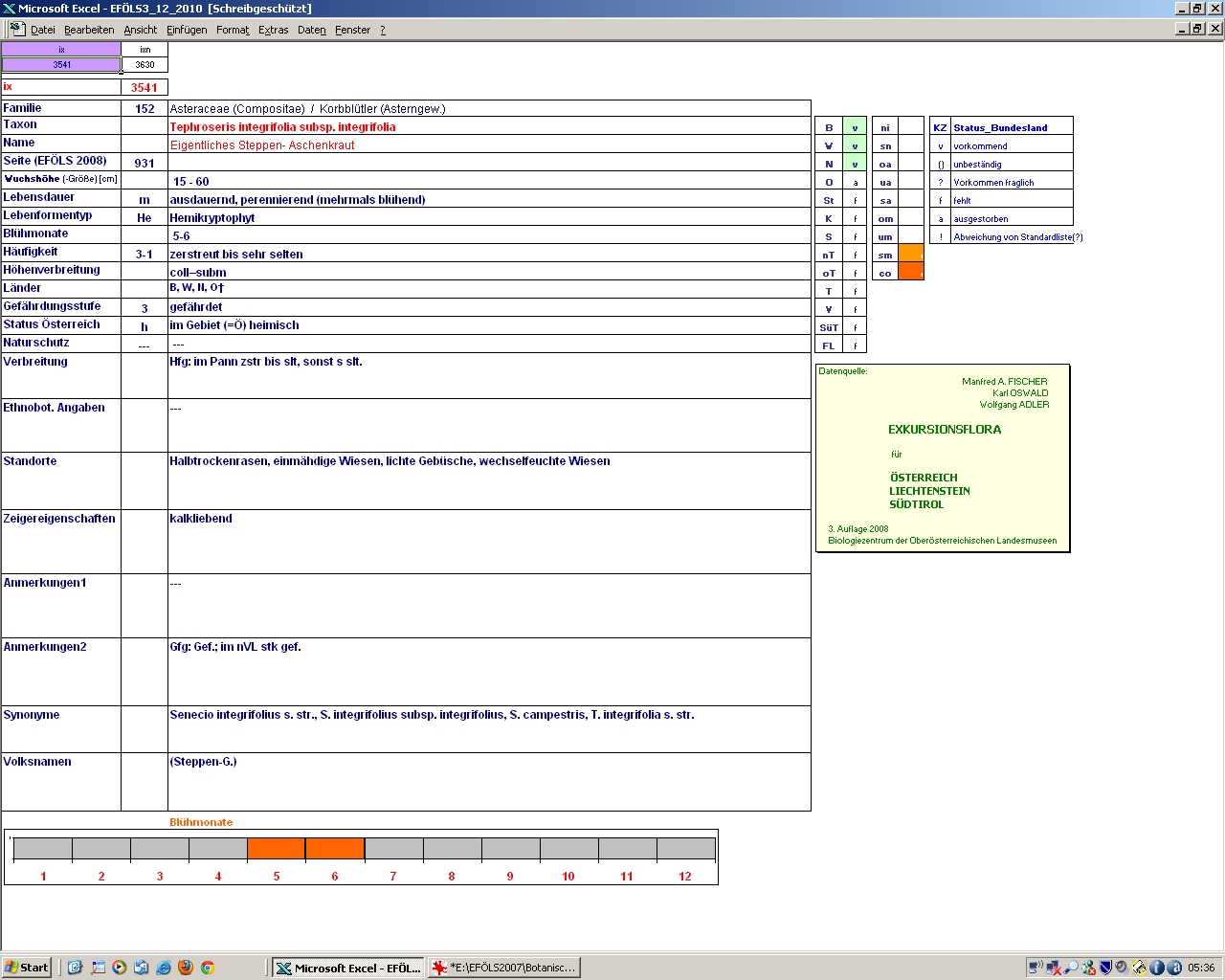
Task: Click the blue 'a' tray icon
Action: pos(1173,968)
